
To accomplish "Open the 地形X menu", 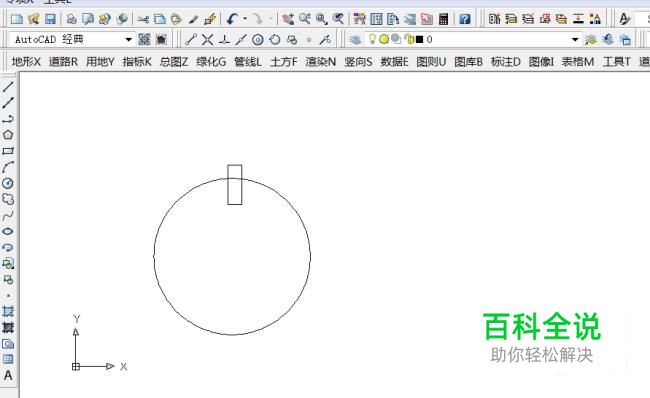I will 26,62.
